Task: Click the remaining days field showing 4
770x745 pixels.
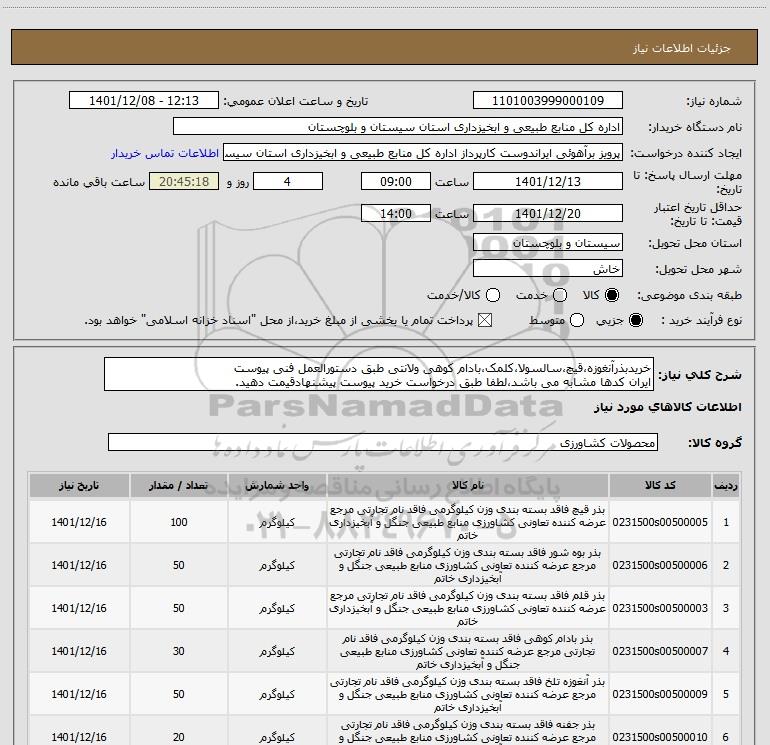Action: point(288,181)
